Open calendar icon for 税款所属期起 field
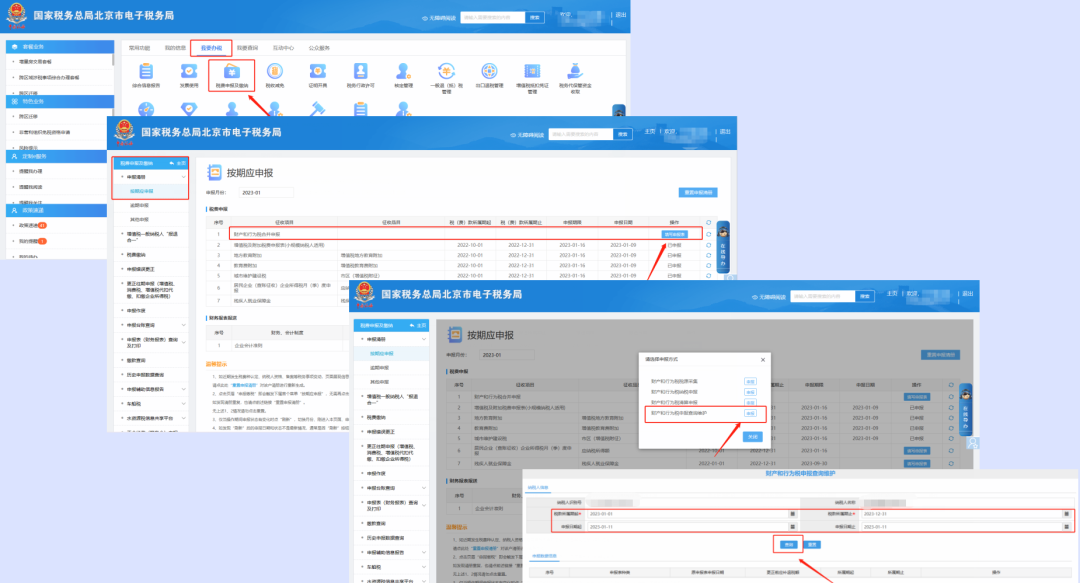Image resolution: width=1080 pixels, height=583 pixels. pyautogui.click(x=792, y=514)
